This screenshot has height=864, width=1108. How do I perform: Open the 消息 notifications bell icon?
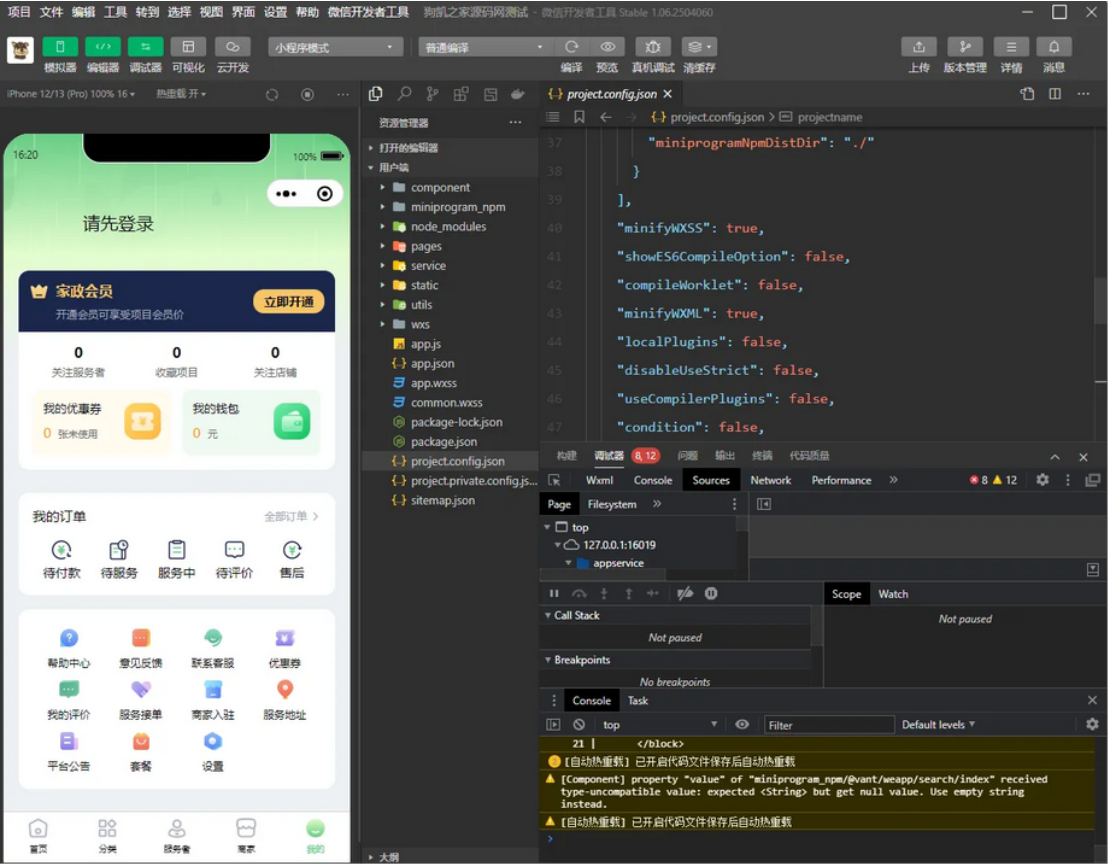[1053, 45]
